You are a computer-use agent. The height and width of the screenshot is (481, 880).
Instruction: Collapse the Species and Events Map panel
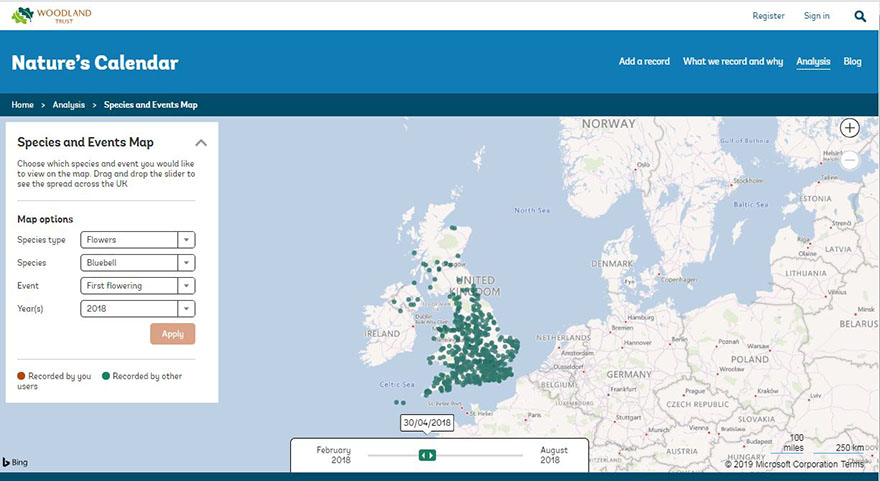coord(201,143)
